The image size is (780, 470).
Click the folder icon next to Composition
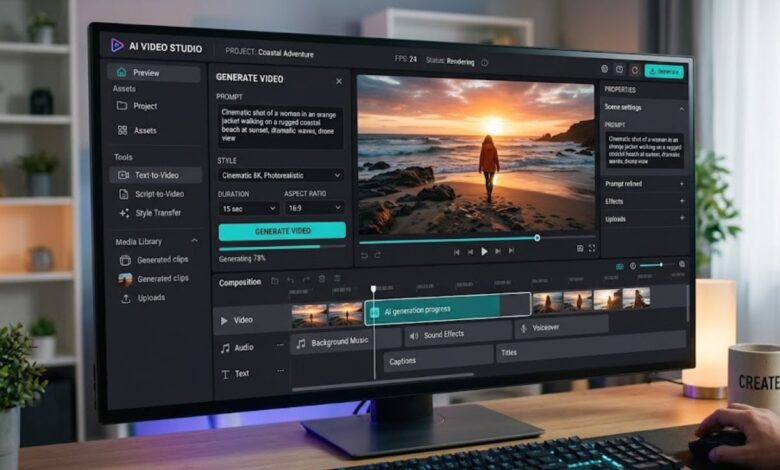(275, 281)
